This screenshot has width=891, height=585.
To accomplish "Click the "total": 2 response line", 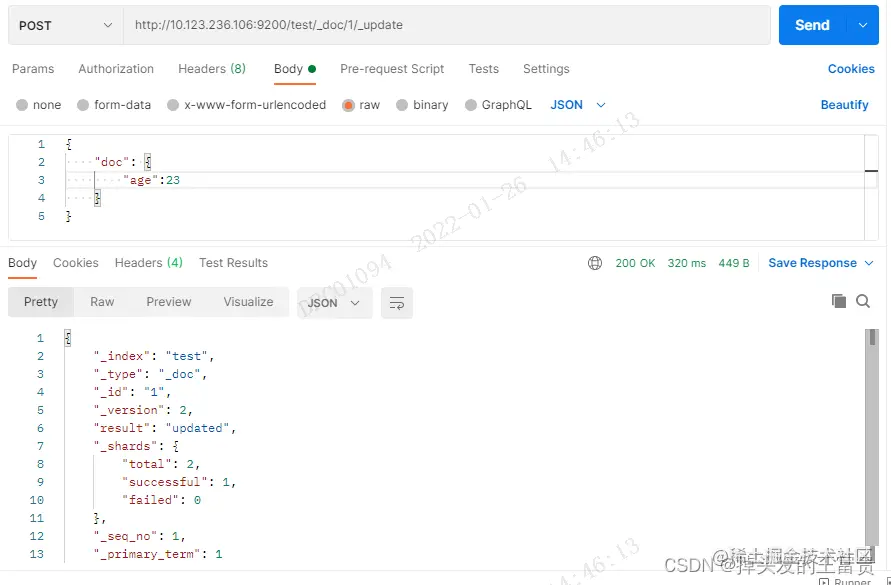I will pyautogui.click(x=161, y=464).
